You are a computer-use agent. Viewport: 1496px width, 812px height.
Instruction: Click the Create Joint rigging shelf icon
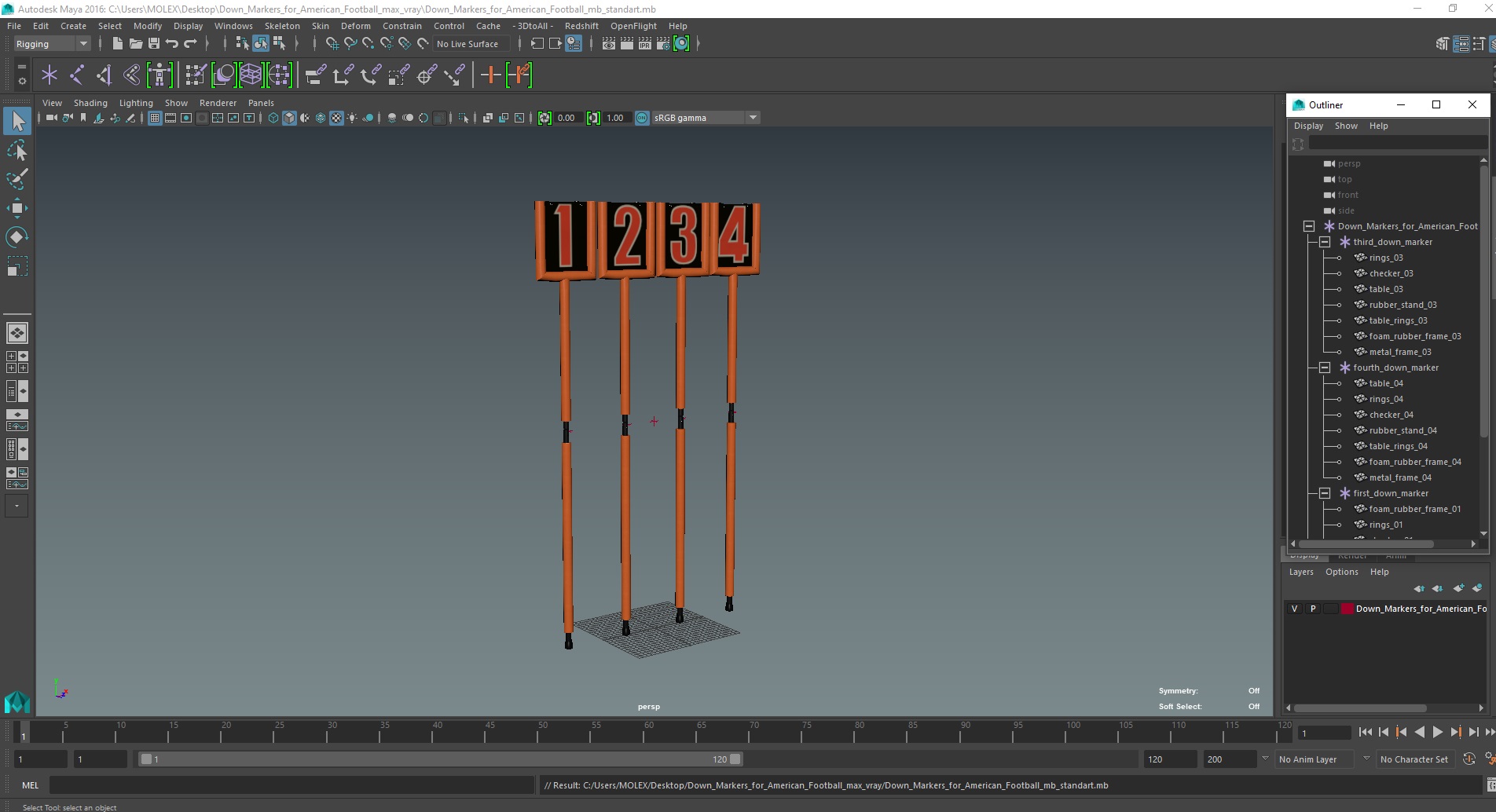coord(77,75)
